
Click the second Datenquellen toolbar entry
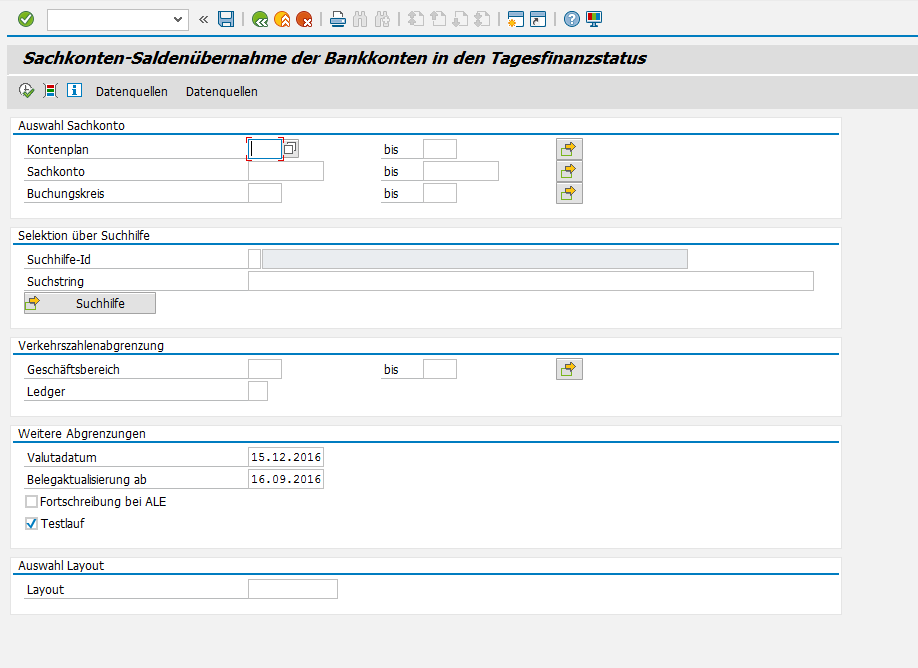click(x=221, y=92)
